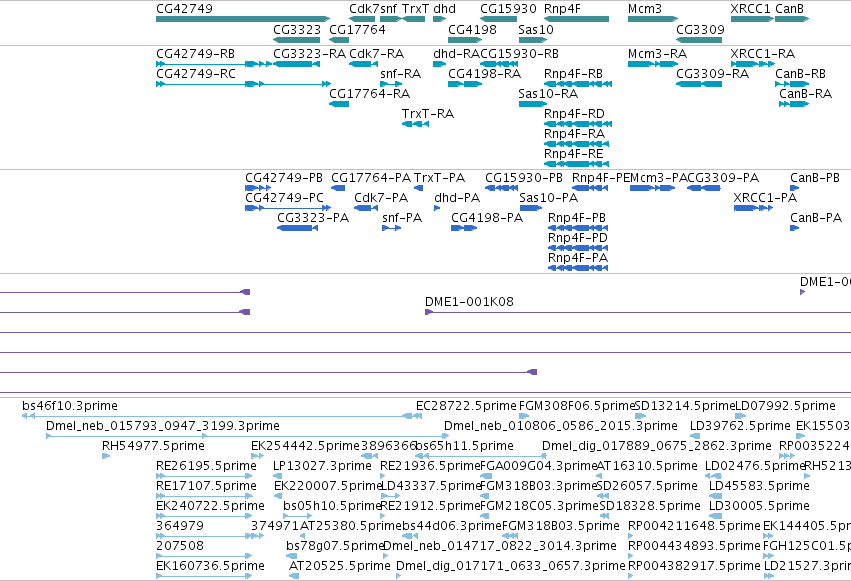This screenshot has width=851, height=581.
Task: Select EST RH54977.5prime
Action: coord(153,446)
